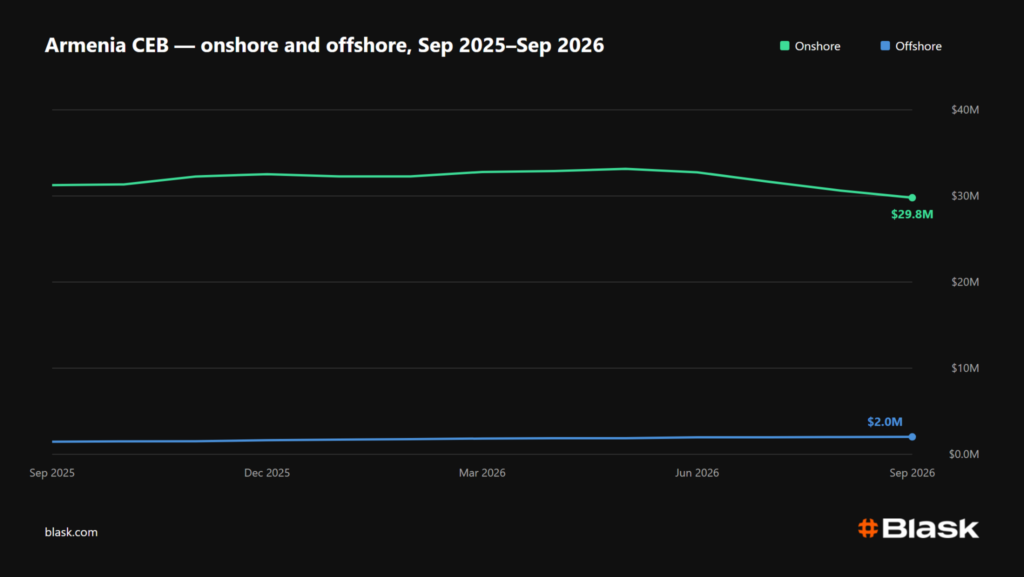Select the Offshore endpoint marker at Sep 2026
Viewport: 1024px width, 577px height.
(x=912, y=437)
